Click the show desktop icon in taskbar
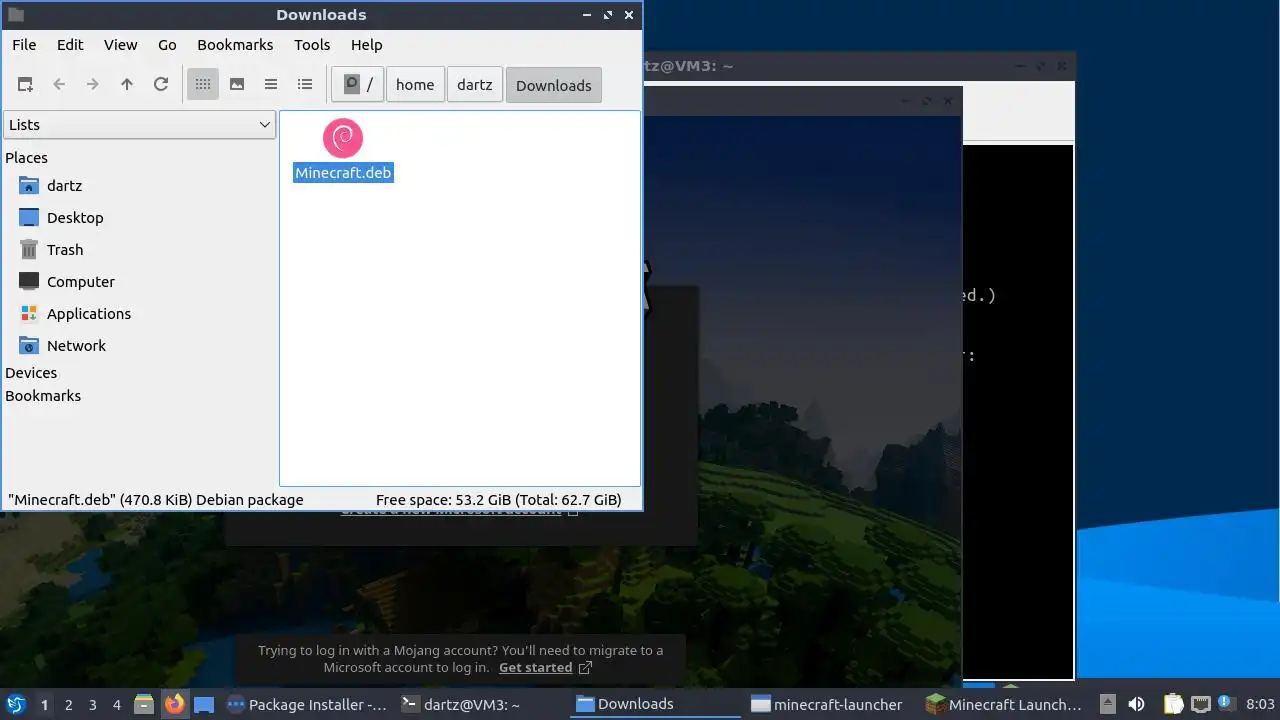 [x=204, y=705]
